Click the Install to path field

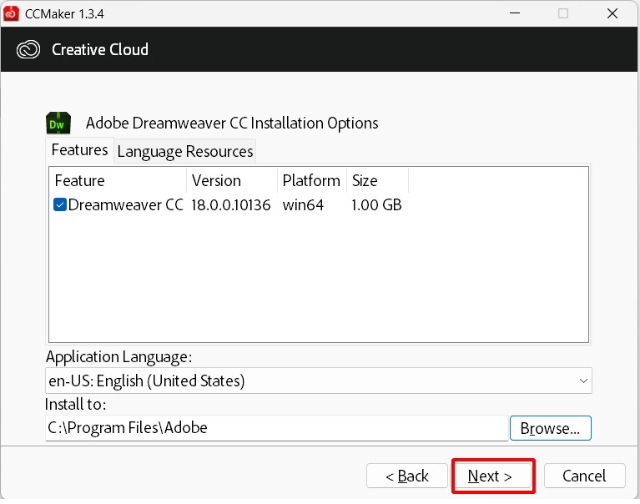[277, 428]
